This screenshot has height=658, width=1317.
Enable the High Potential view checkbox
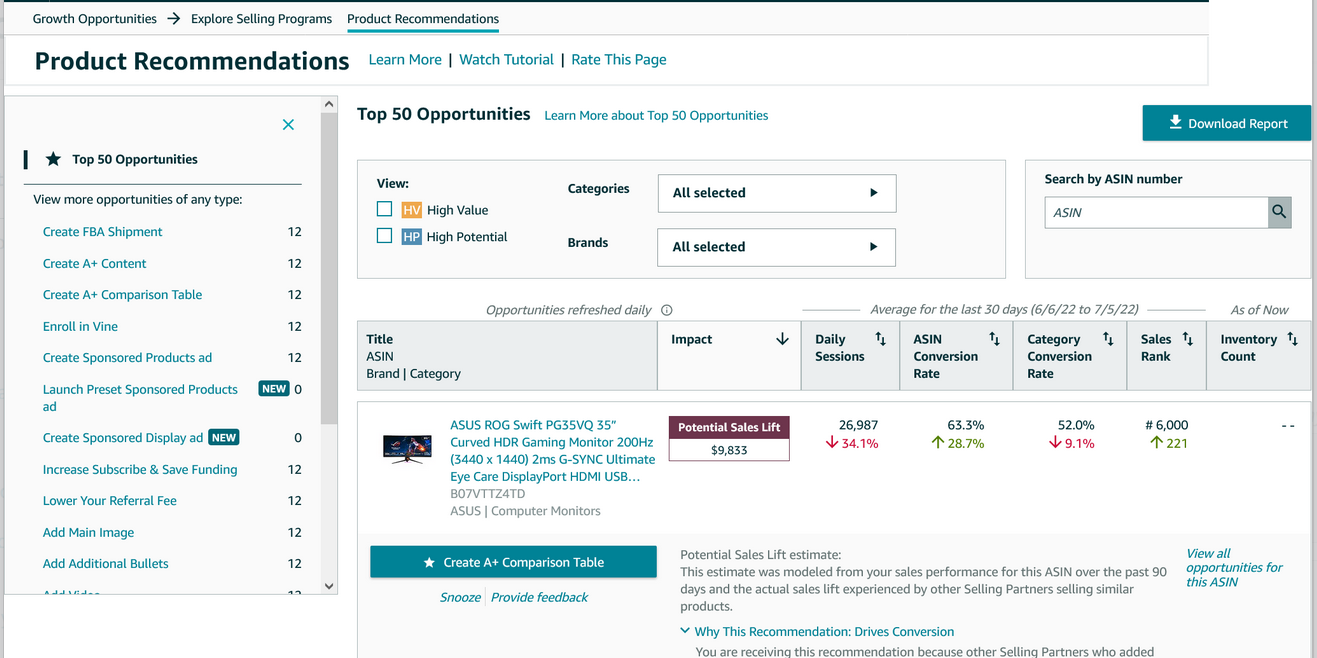[x=384, y=236]
